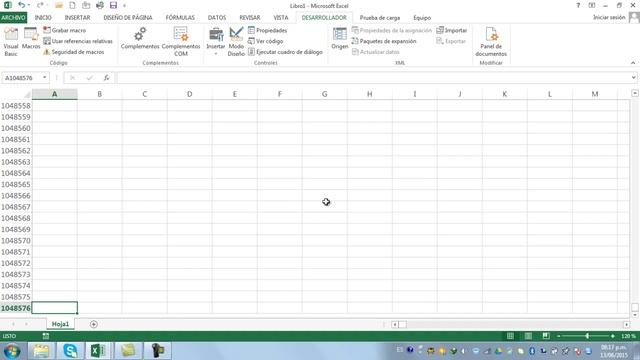Open Panel de documentos

[x=491, y=42]
